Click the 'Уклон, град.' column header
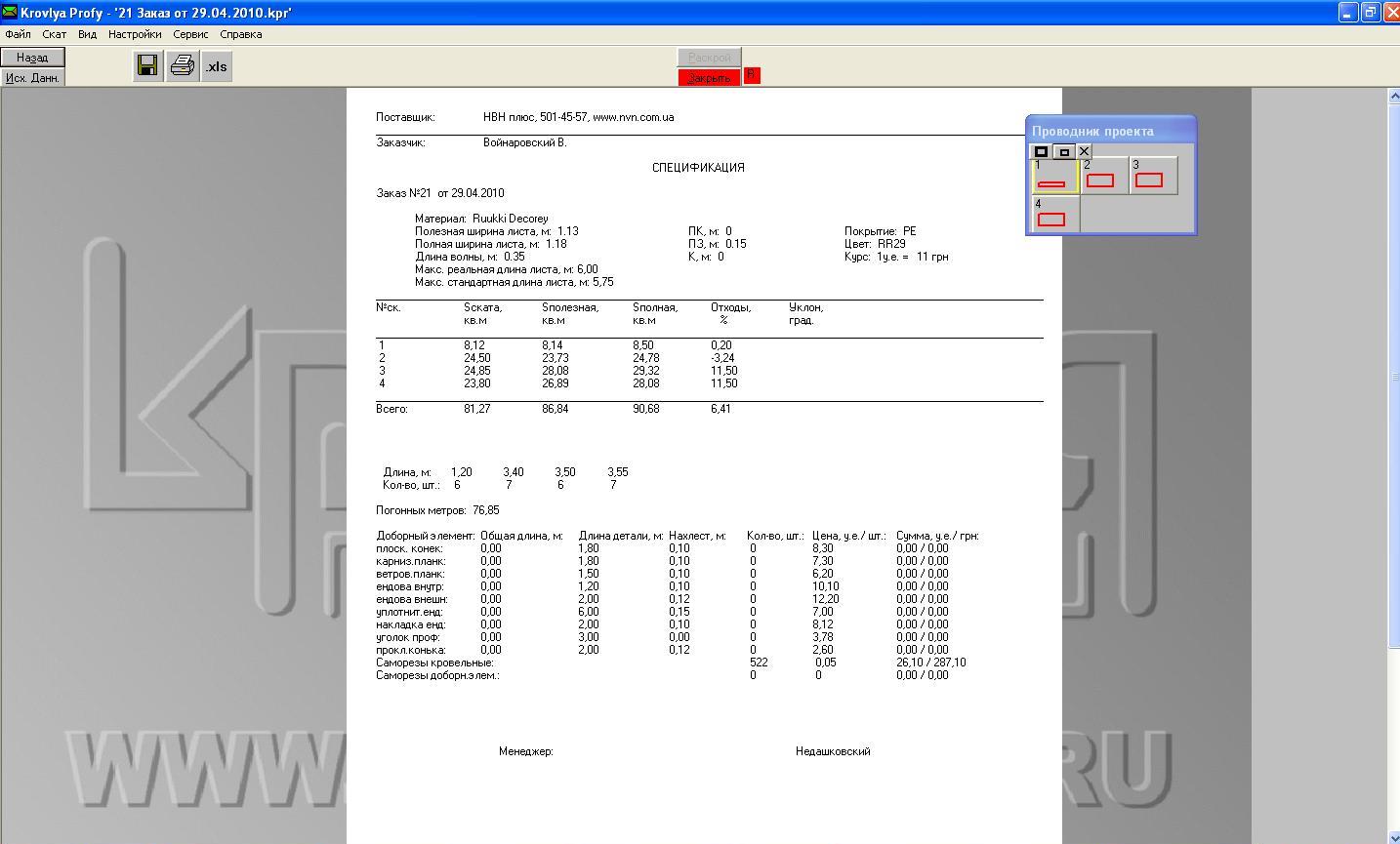 tap(806, 313)
